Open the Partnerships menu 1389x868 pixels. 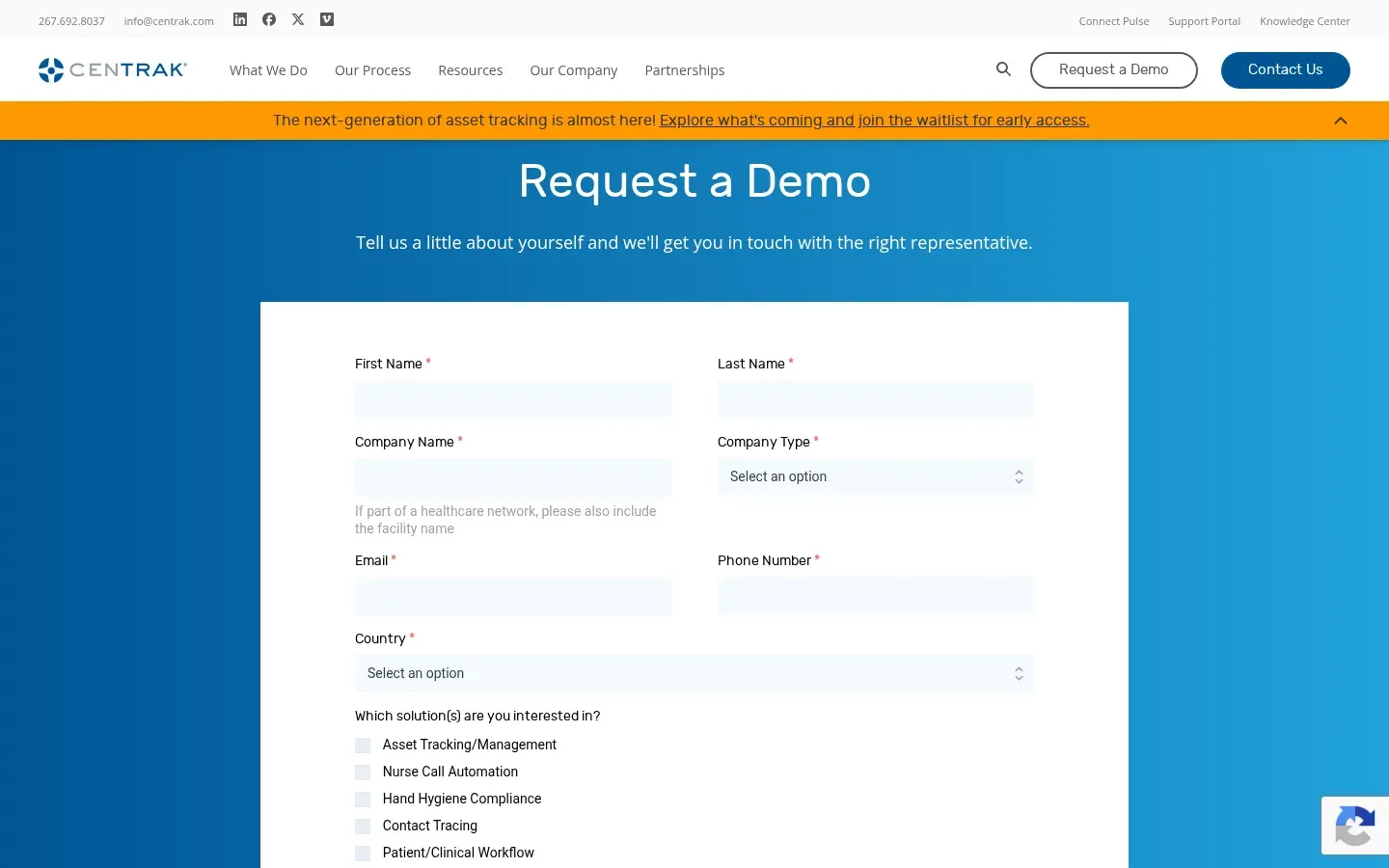click(x=685, y=70)
